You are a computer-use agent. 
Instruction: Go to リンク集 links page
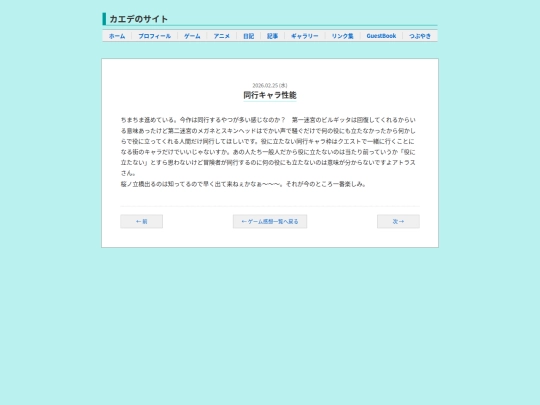(x=343, y=36)
